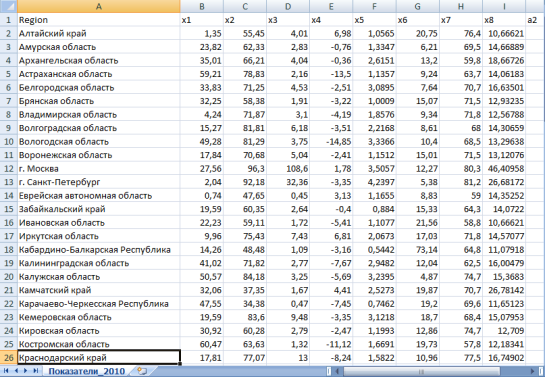This screenshot has height=377, width=546.
Task: Select the Астраханская область cell
Action: (99, 74)
